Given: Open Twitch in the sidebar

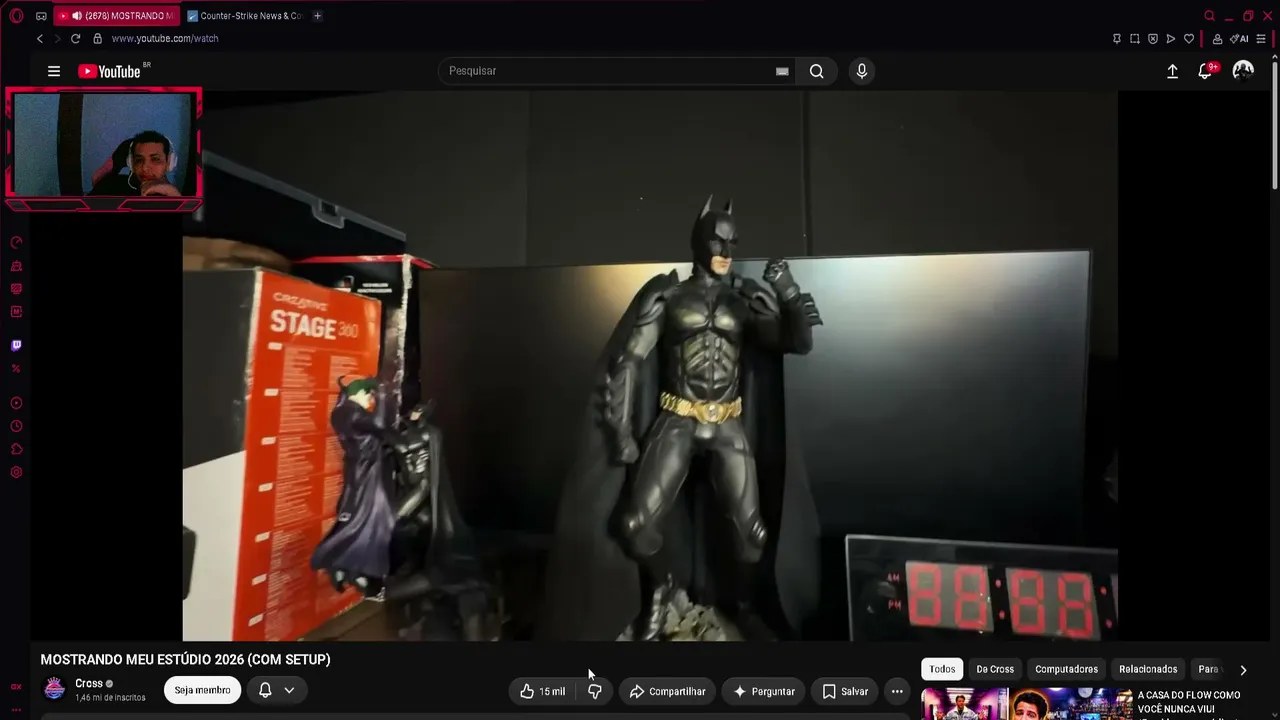Looking at the screenshot, I should (16, 345).
